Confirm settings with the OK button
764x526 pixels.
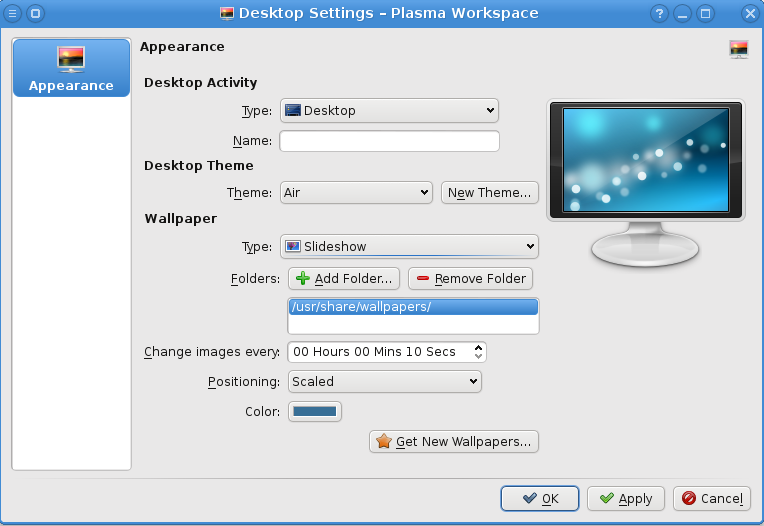pos(540,498)
